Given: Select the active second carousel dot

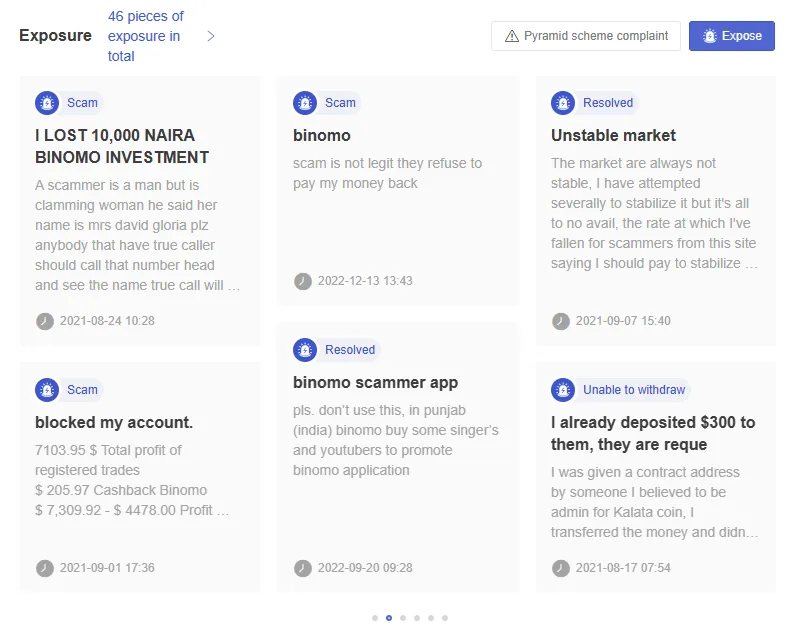Looking at the screenshot, I should 389,618.
